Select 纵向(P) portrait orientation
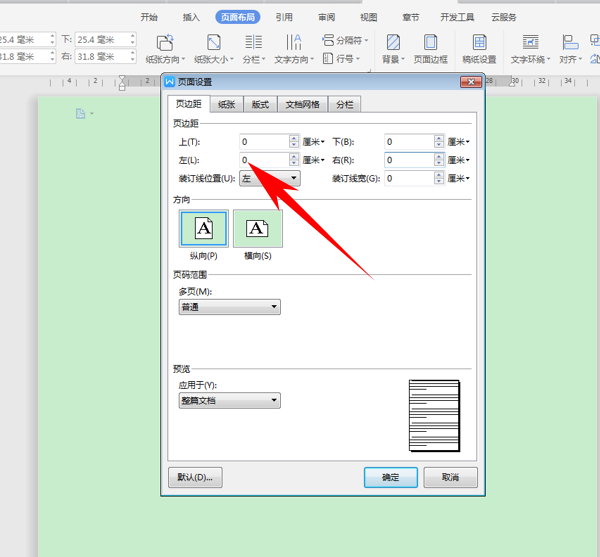The image size is (600, 557). (x=204, y=228)
